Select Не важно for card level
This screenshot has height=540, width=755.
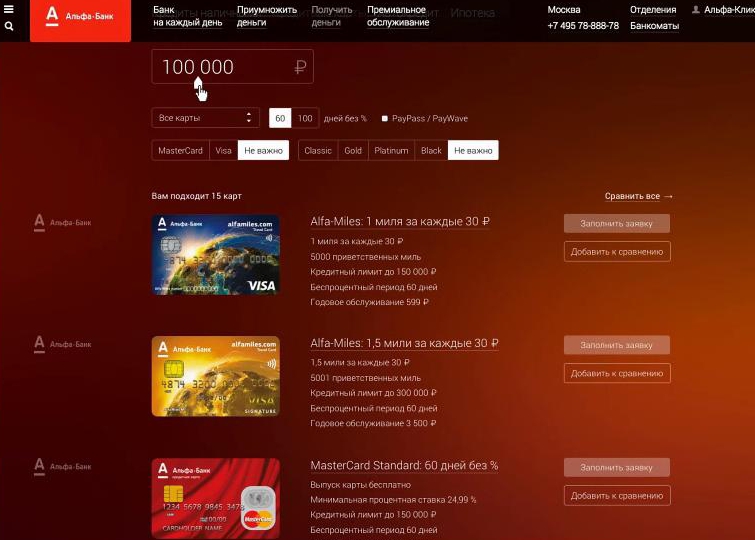473,150
